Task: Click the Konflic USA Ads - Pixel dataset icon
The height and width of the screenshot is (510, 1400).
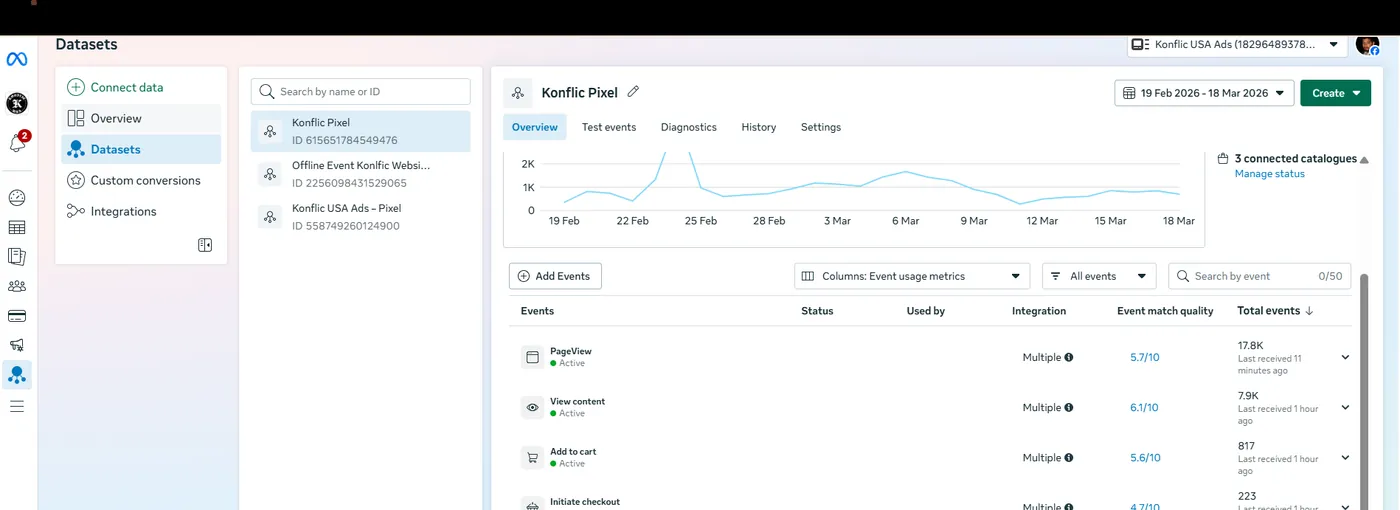Action: pyautogui.click(x=269, y=217)
